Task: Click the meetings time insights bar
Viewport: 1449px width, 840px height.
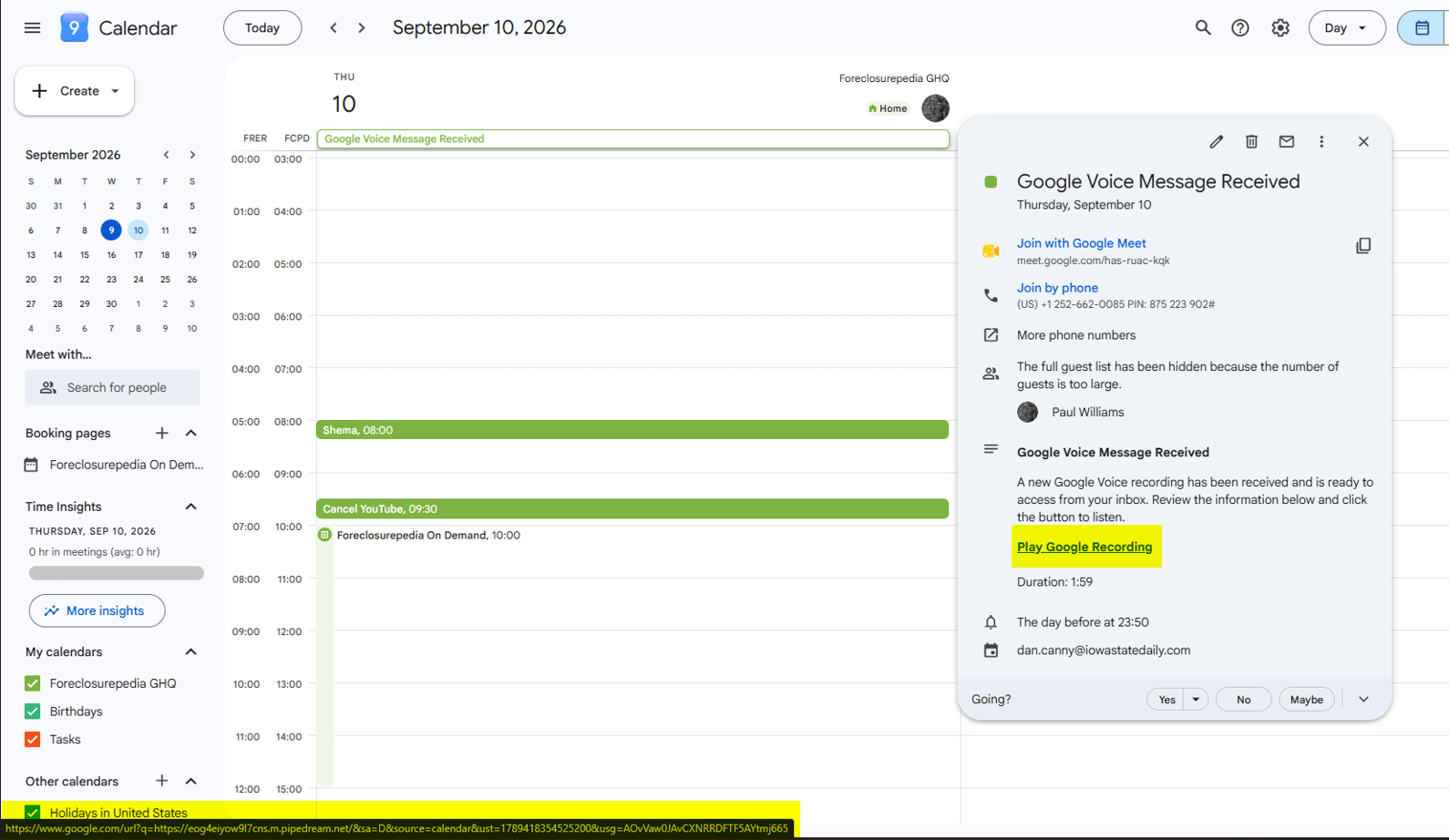Action: click(116, 573)
